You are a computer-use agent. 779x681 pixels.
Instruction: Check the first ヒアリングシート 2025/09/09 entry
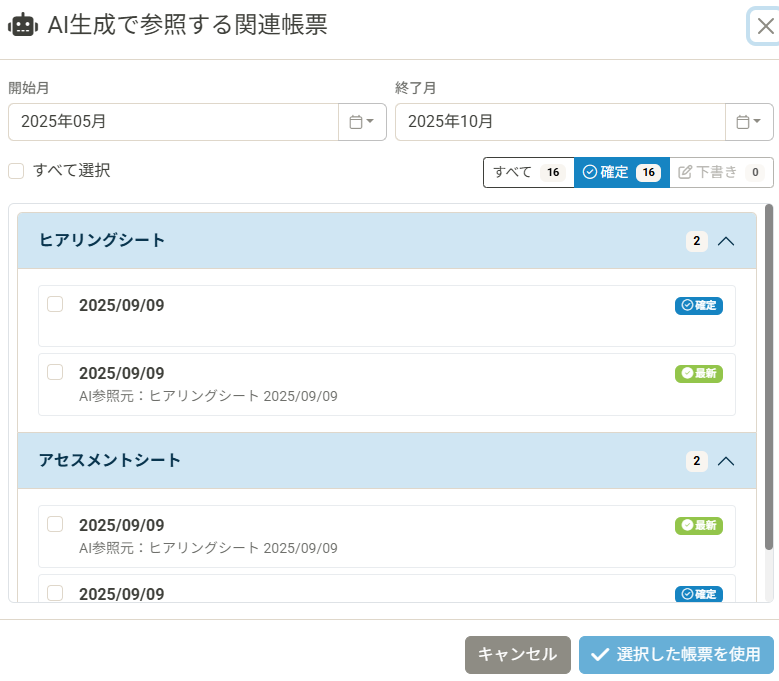click(55, 304)
